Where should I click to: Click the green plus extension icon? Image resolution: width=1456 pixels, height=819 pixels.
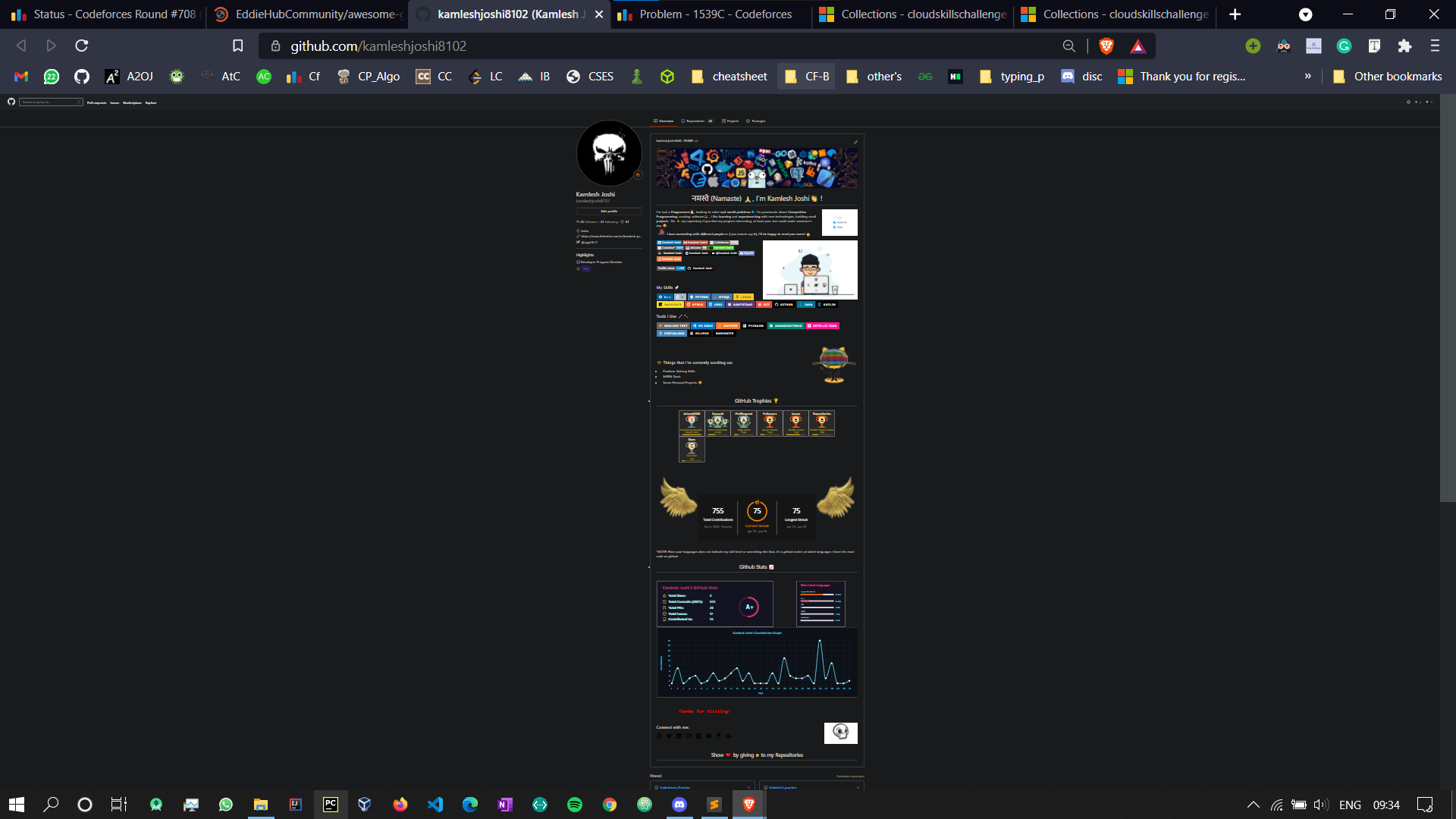pyautogui.click(x=1253, y=46)
